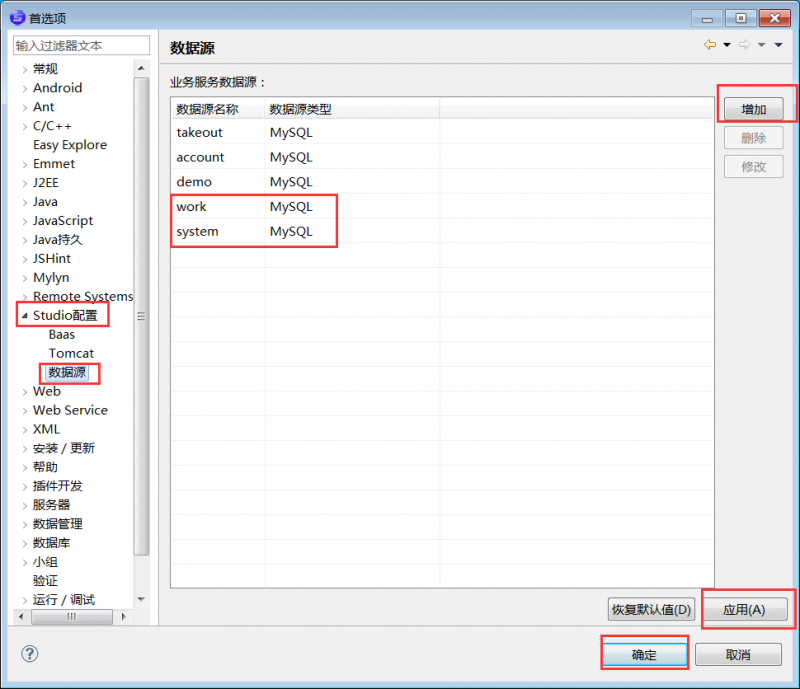Expand the Web Service tree node
The image size is (800, 689).
coord(24,410)
